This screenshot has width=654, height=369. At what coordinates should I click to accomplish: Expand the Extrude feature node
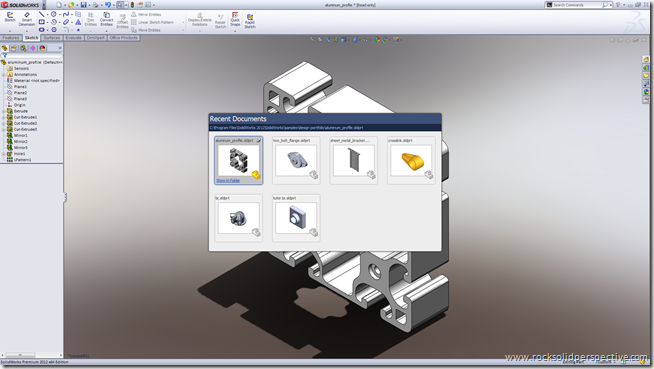pyautogui.click(x=4, y=111)
